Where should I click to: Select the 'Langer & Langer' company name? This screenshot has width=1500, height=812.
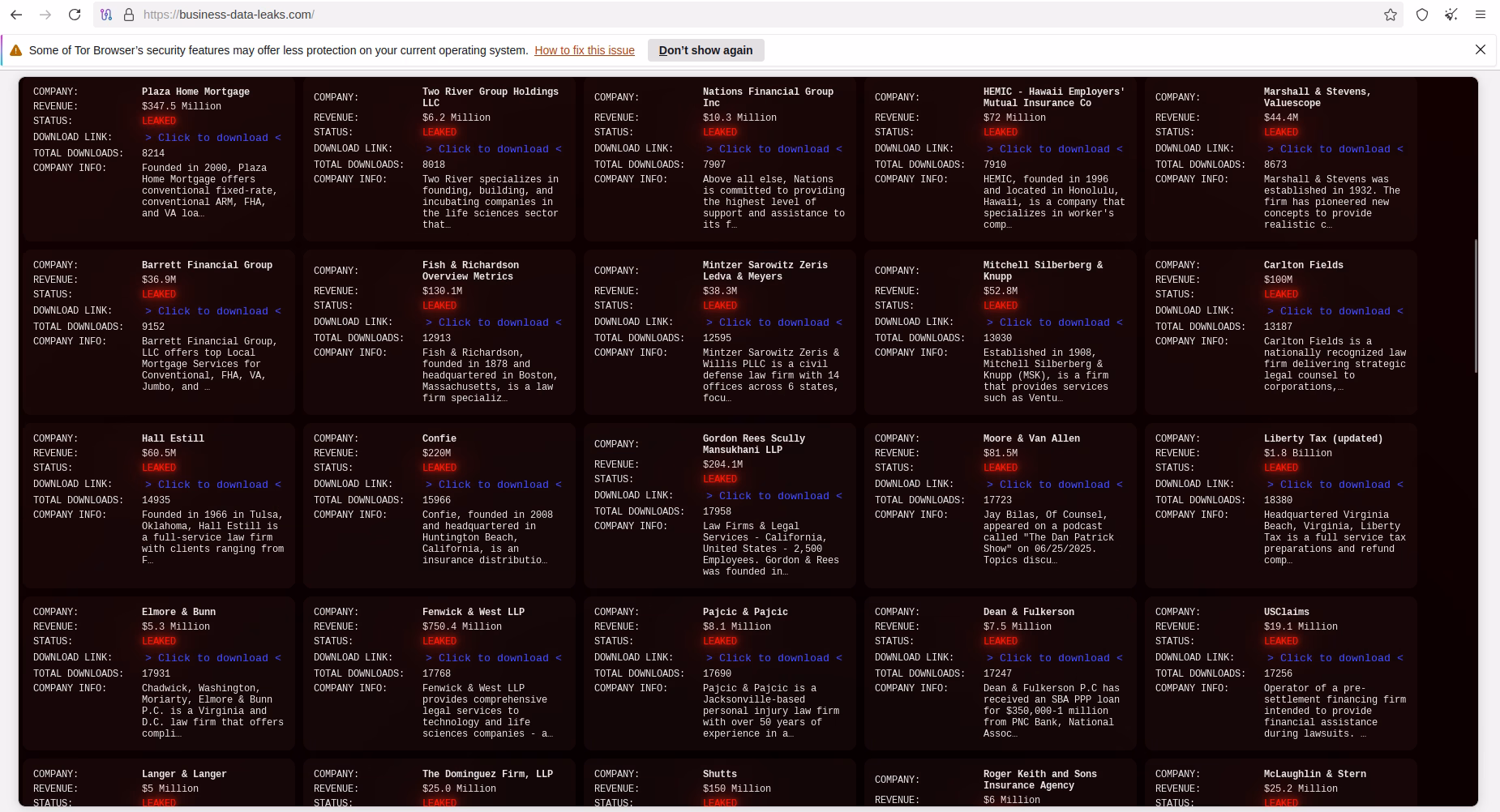(184, 774)
